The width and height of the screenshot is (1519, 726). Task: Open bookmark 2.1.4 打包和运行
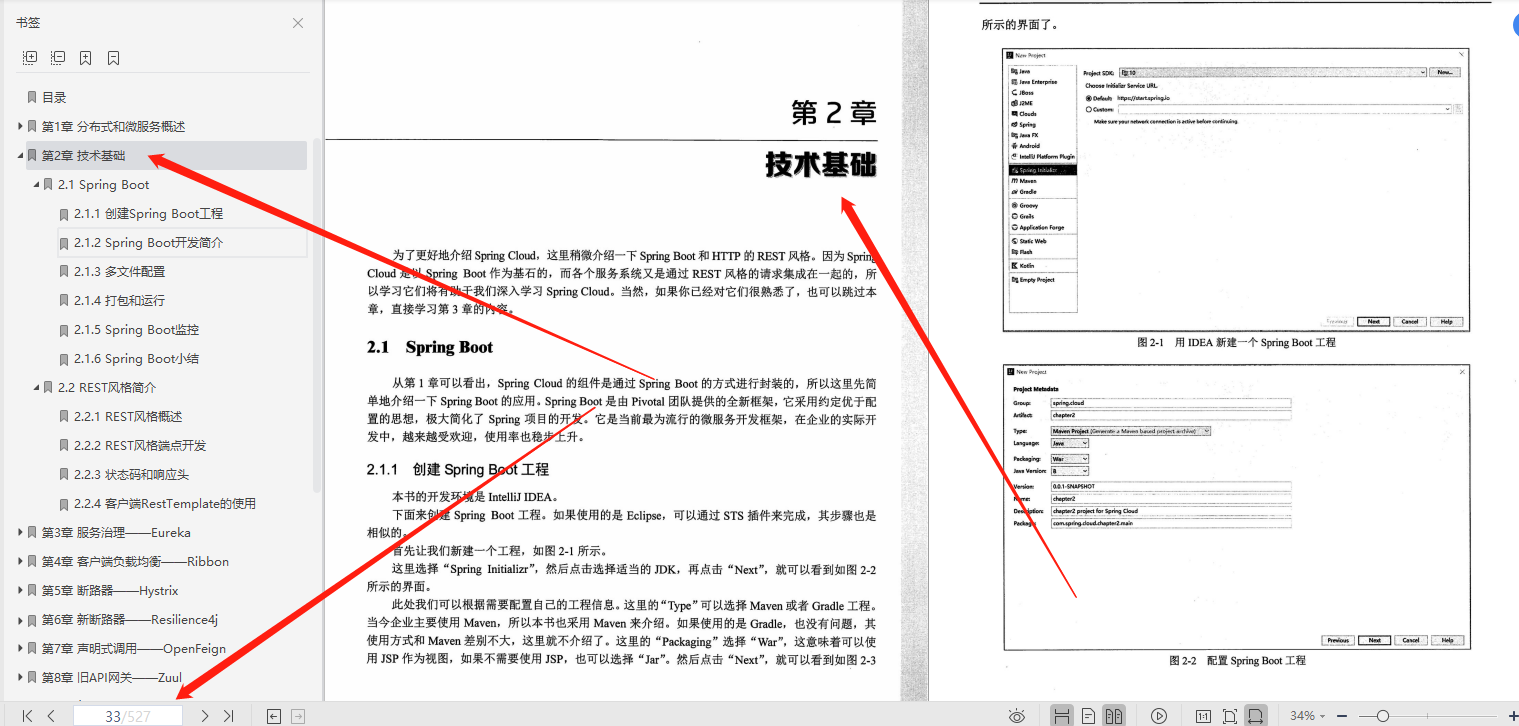click(119, 300)
